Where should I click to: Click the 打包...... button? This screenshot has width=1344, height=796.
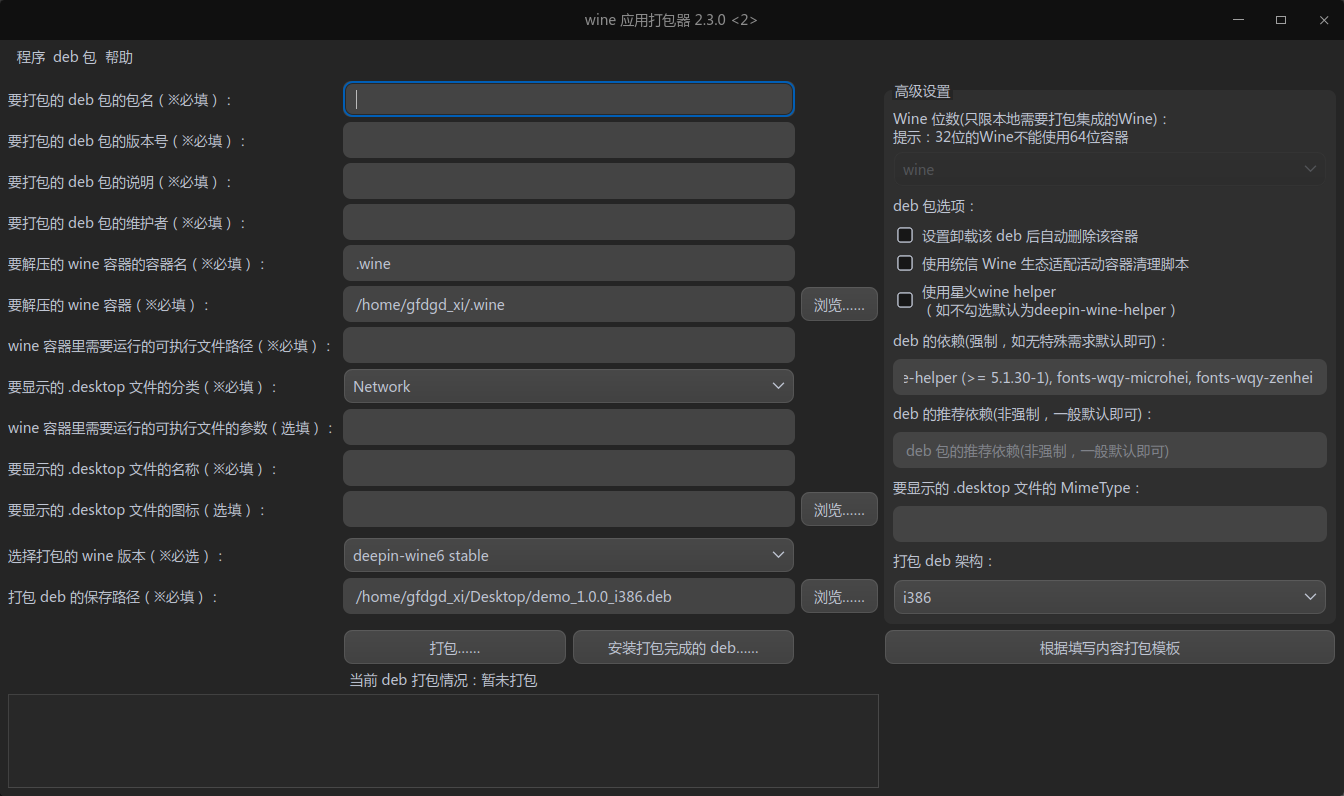pyautogui.click(x=454, y=648)
